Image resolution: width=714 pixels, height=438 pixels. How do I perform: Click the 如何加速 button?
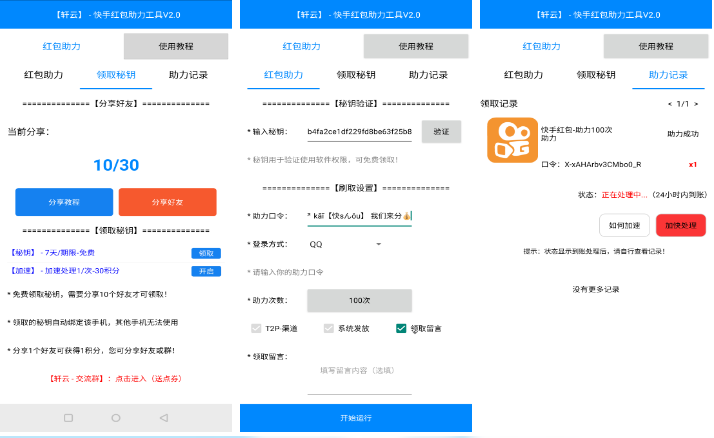pos(624,225)
